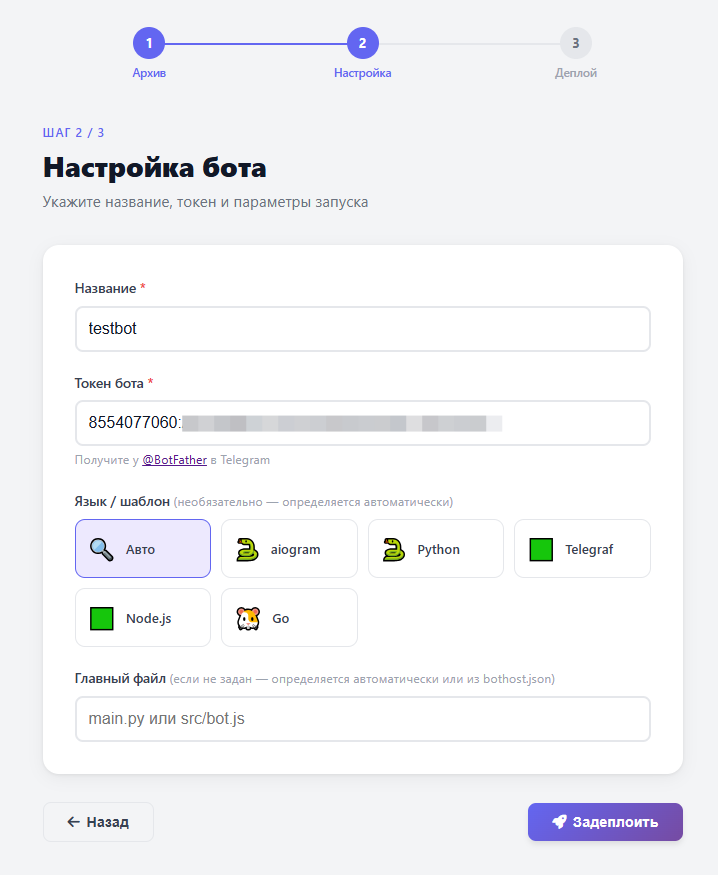This screenshot has width=718, height=875.
Task: Click the left arrow icon on Назад
Action: (74, 821)
